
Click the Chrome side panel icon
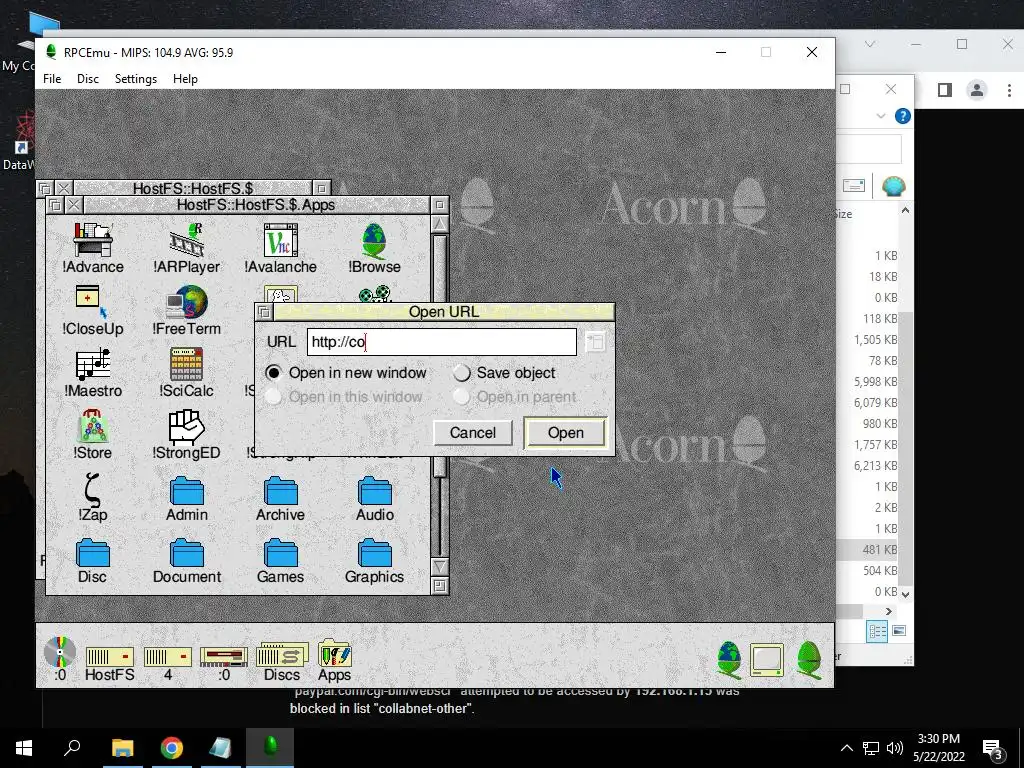pyautogui.click(x=945, y=90)
